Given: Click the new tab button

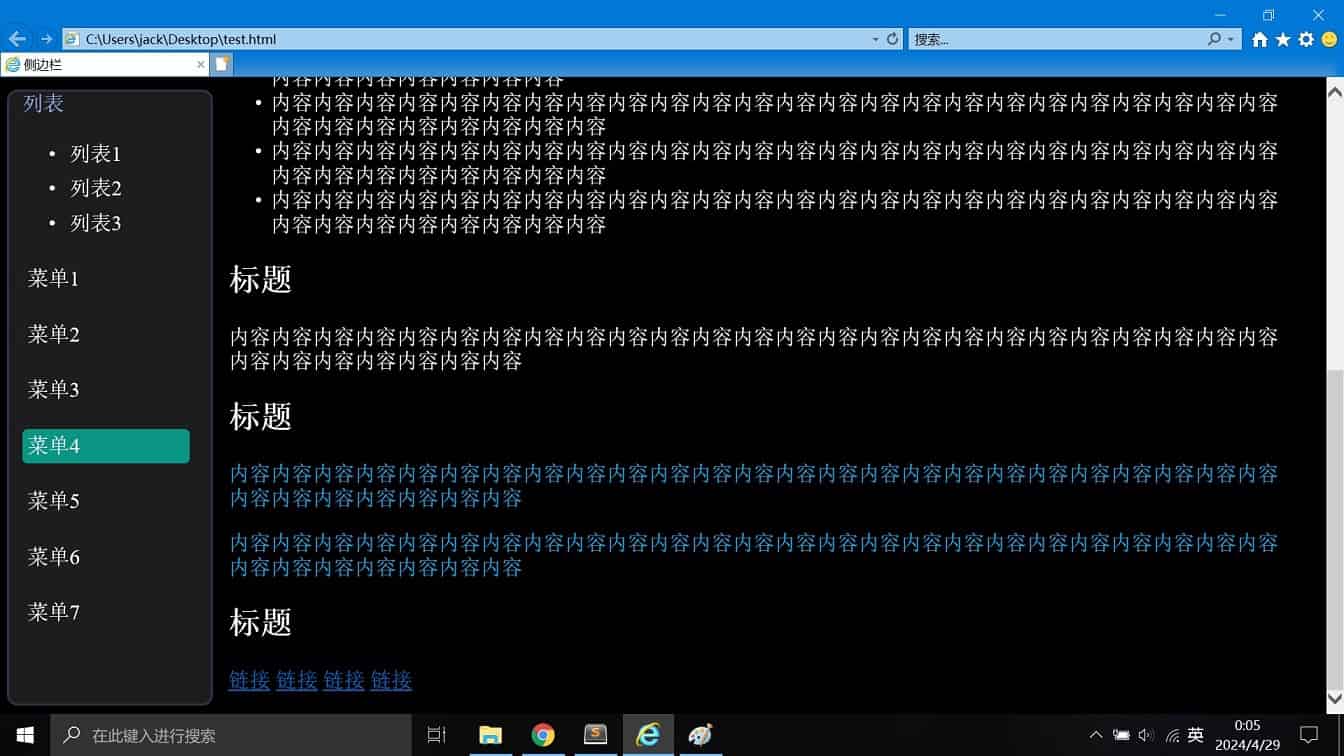Looking at the screenshot, I should [x=222, y=64].
